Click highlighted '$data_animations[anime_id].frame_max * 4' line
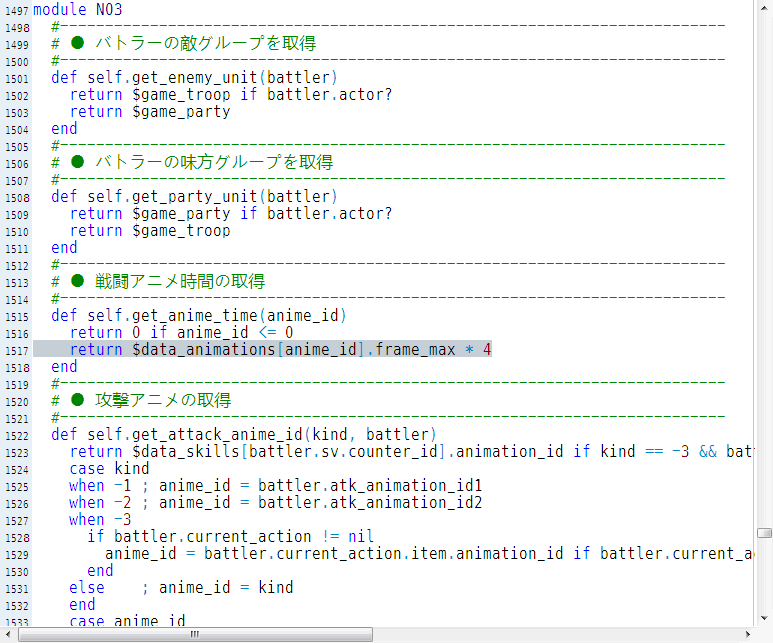Viewport: 773px width, 643px height. [x=262, y=350]
